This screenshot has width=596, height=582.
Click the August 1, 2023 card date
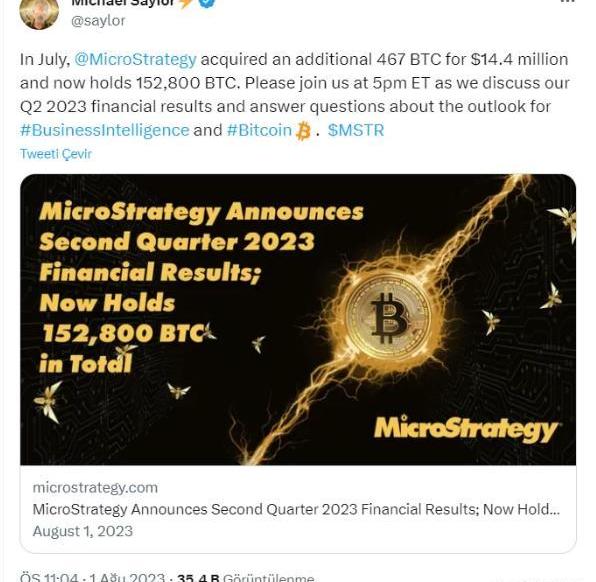pos(82,531)
